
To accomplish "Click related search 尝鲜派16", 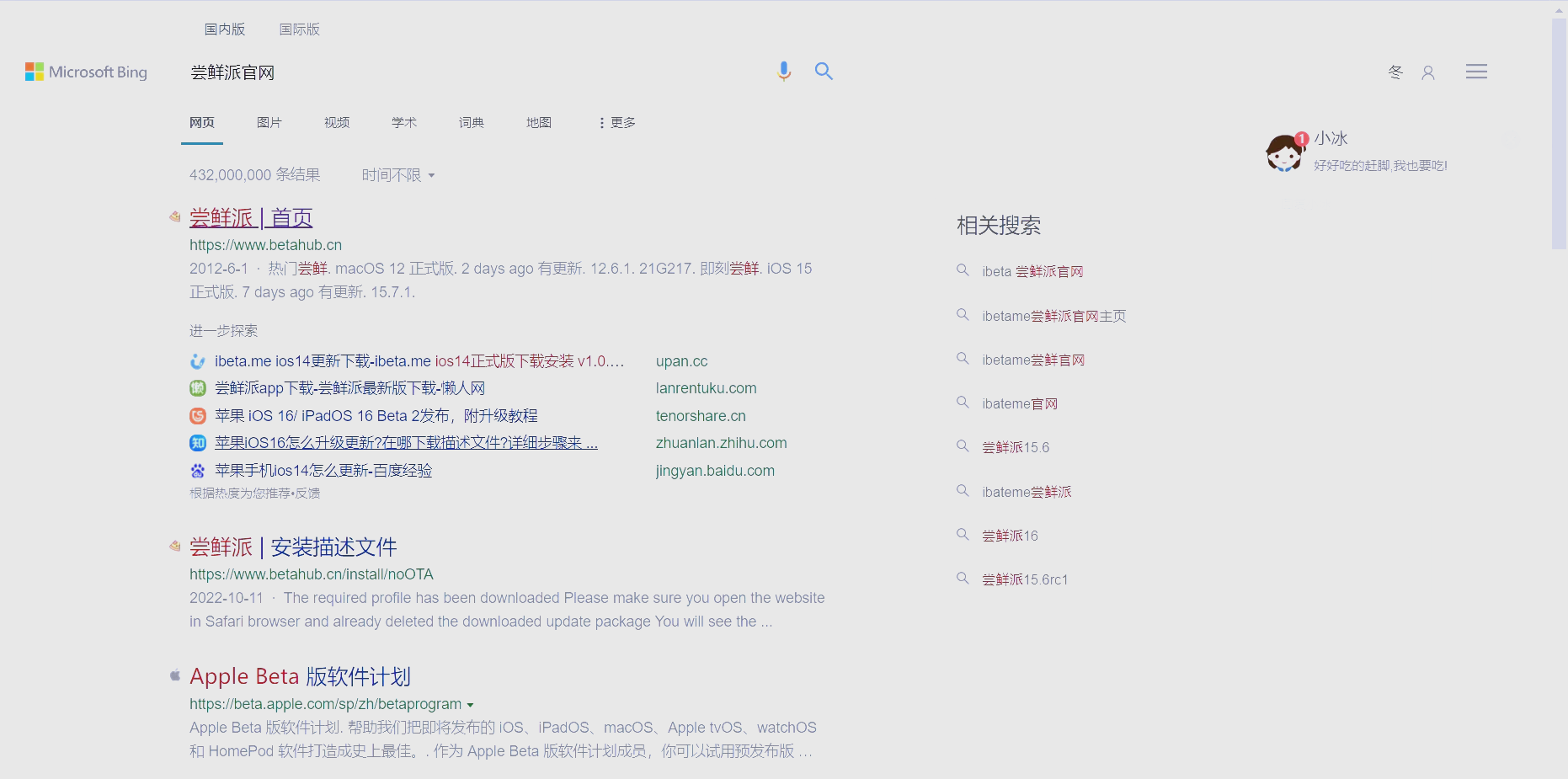I will 1010,536.
